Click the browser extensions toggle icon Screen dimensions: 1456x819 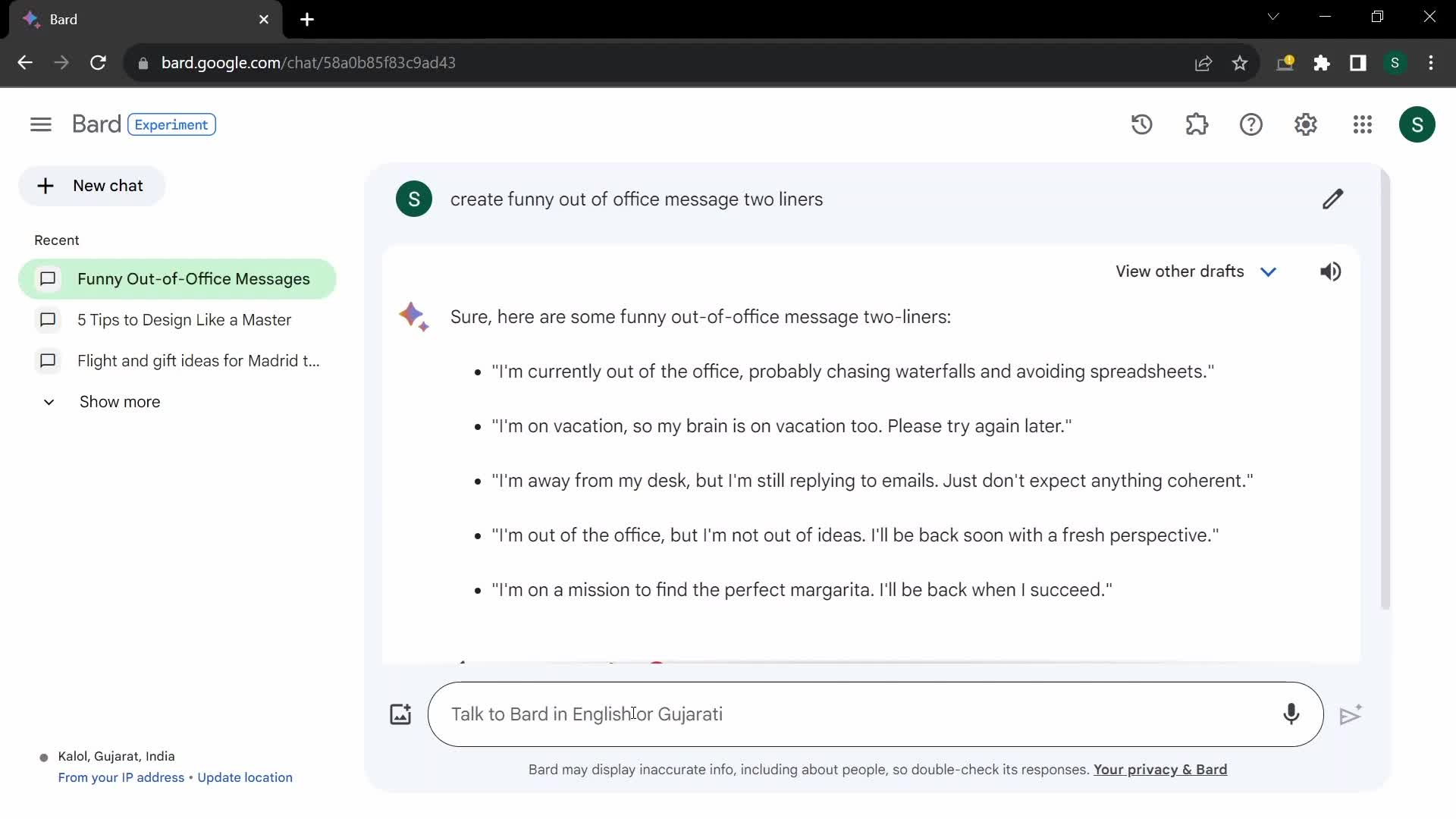[1322, 63]
